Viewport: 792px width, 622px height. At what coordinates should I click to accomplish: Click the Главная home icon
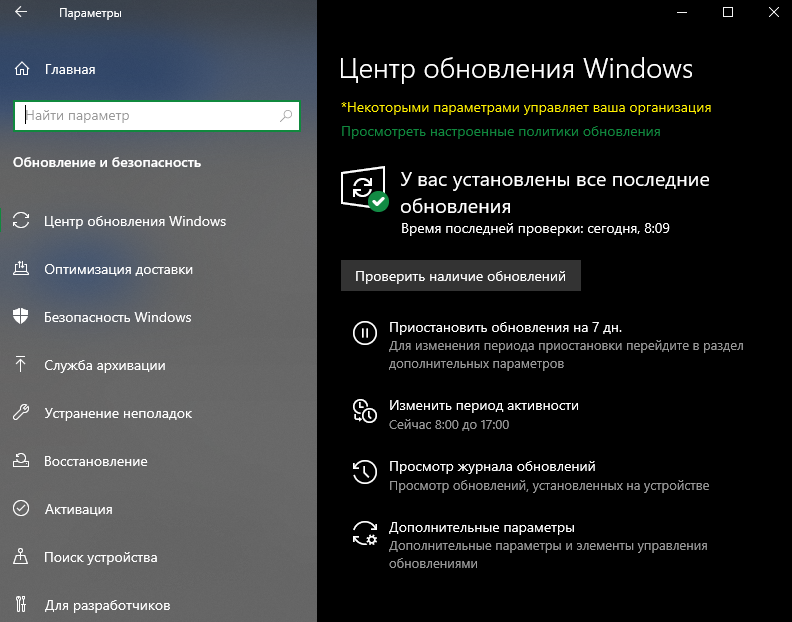pos(22,69)
